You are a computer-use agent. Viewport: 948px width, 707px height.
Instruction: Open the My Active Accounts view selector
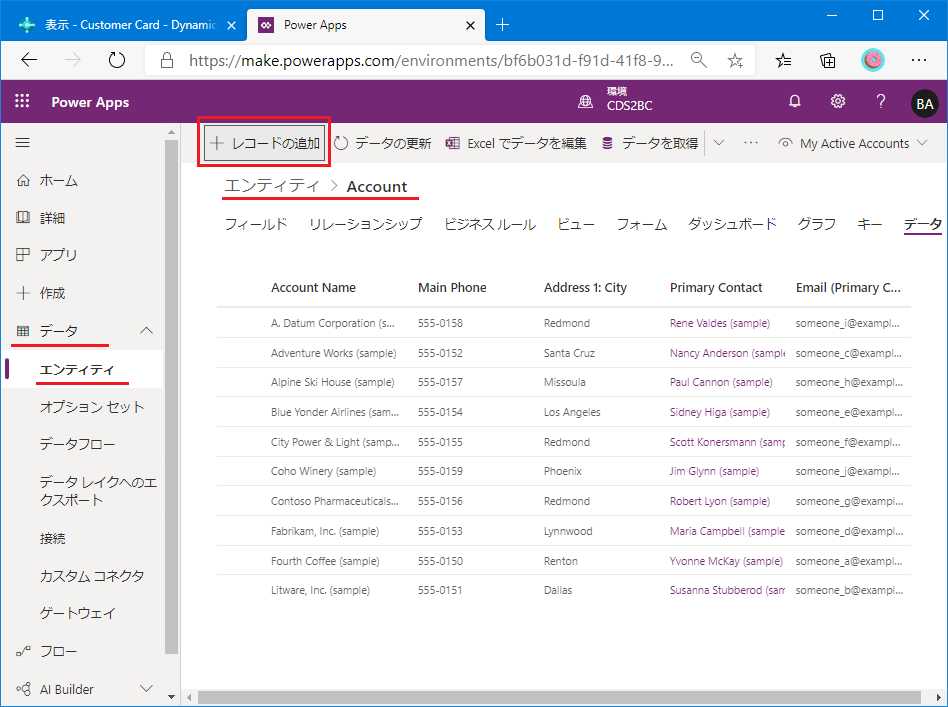tap(853, 143)
